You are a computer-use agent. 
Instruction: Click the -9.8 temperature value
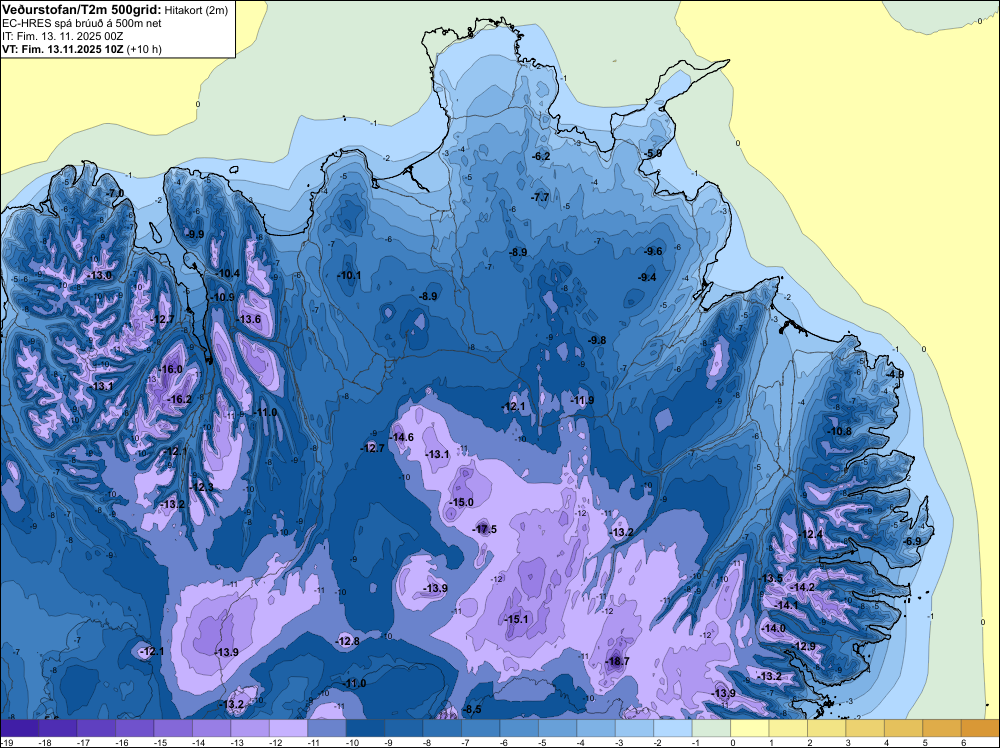tap(597, 341)
